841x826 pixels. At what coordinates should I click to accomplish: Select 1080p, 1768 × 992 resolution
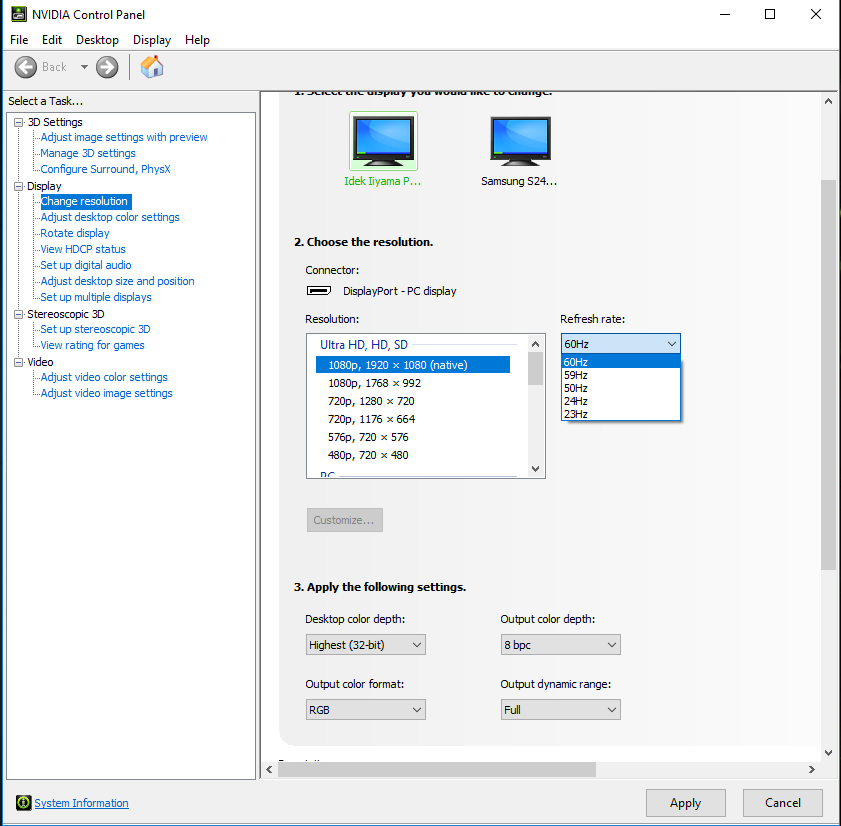(374, 383)
